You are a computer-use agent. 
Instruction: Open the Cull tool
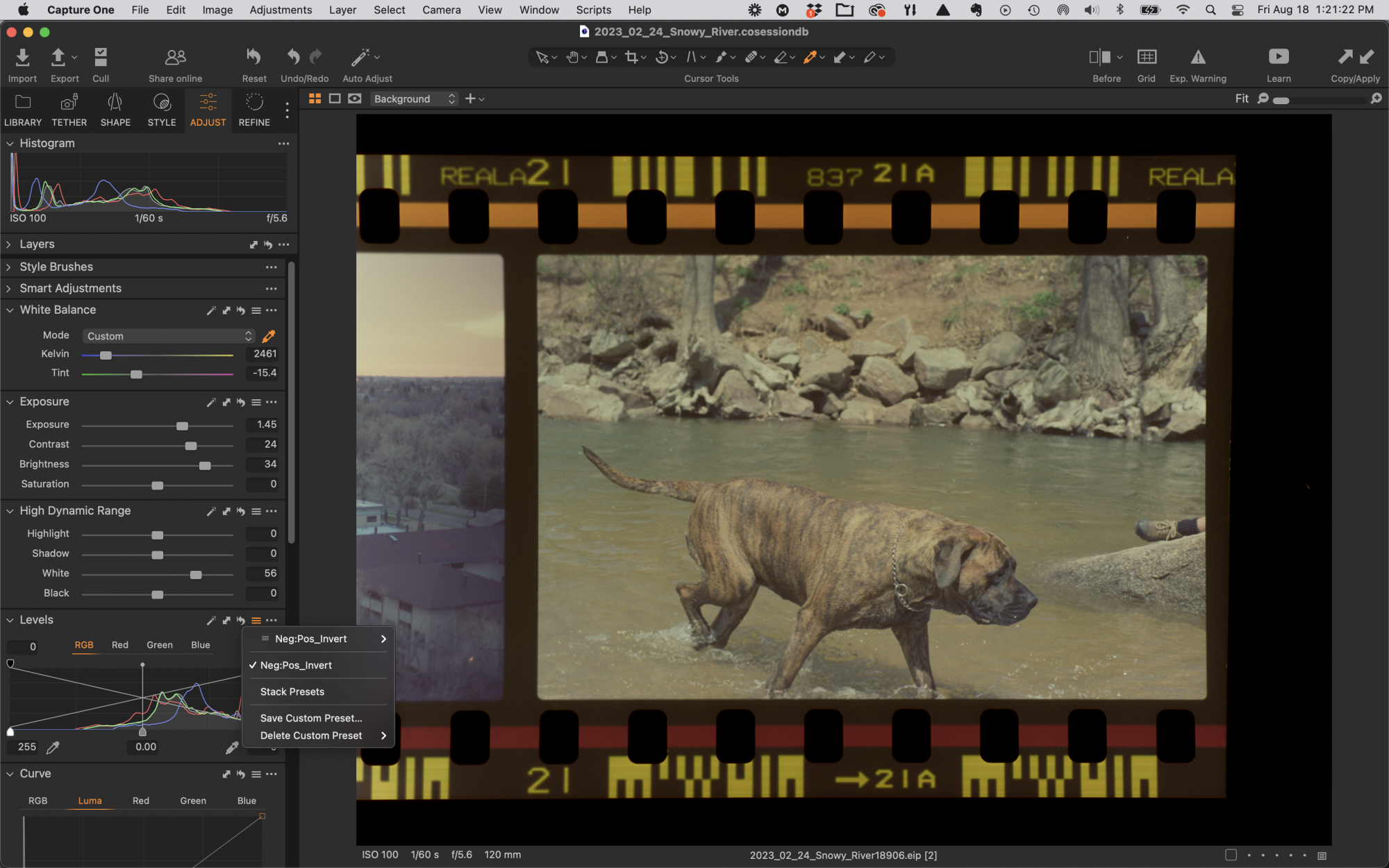click(101, 58)
